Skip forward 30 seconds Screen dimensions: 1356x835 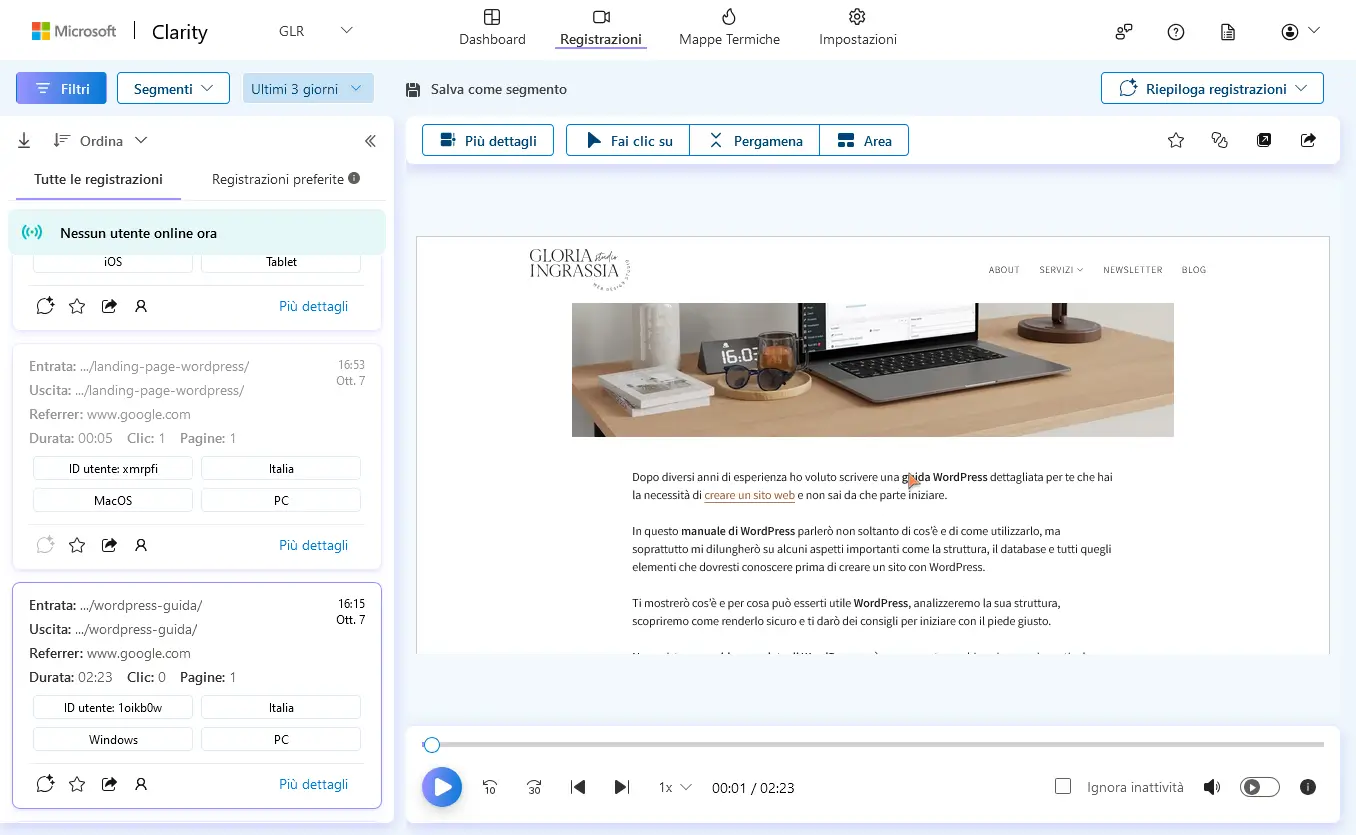534,787
